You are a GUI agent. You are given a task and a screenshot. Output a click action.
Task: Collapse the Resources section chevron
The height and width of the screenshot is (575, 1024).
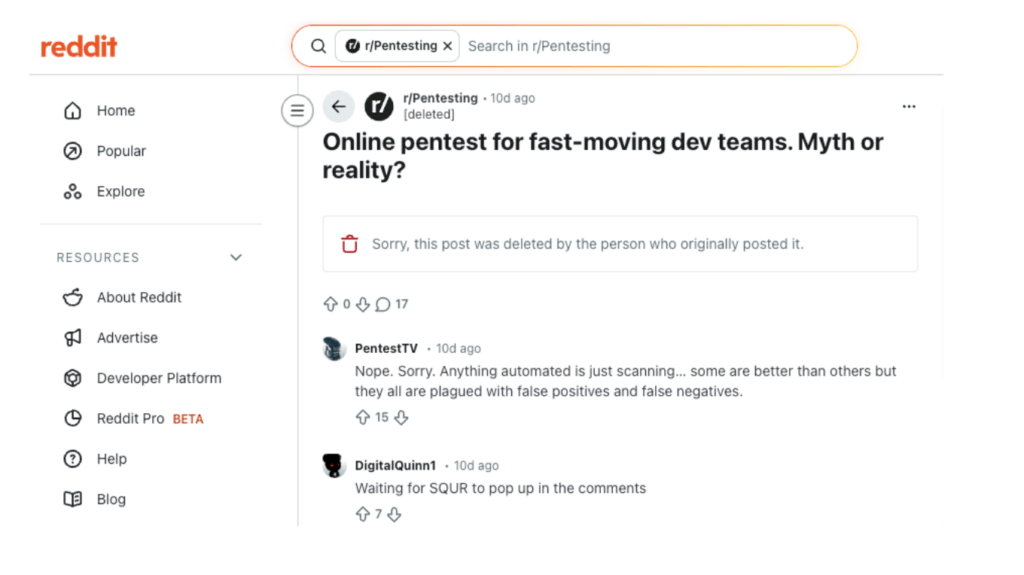click(236, 257)
